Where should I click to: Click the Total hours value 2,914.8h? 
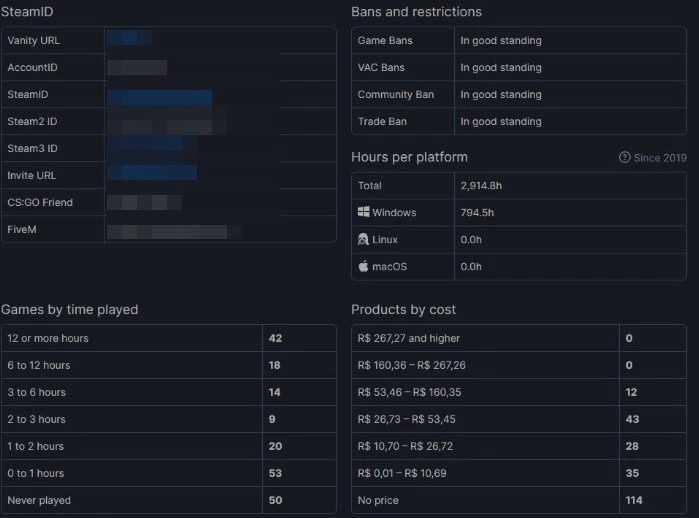(481, 185)
